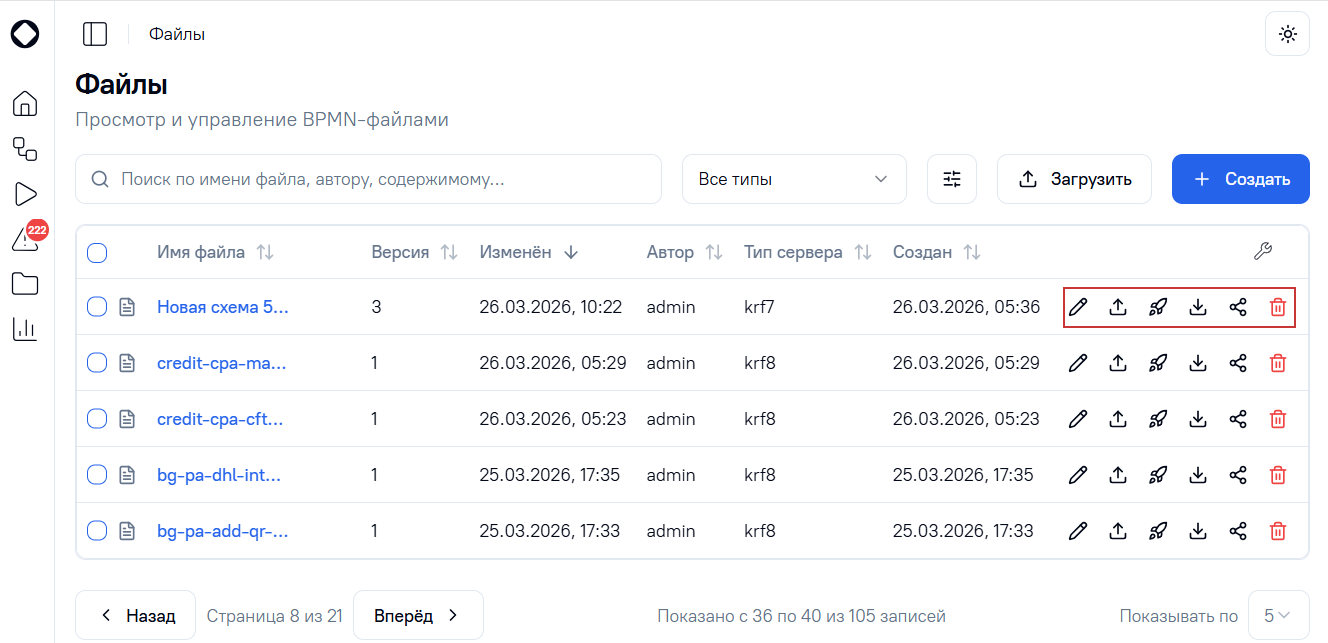
Task: Select the bg-pa-add-qr row checkbox
Action: pyautogui.click(x=97, y=531)
